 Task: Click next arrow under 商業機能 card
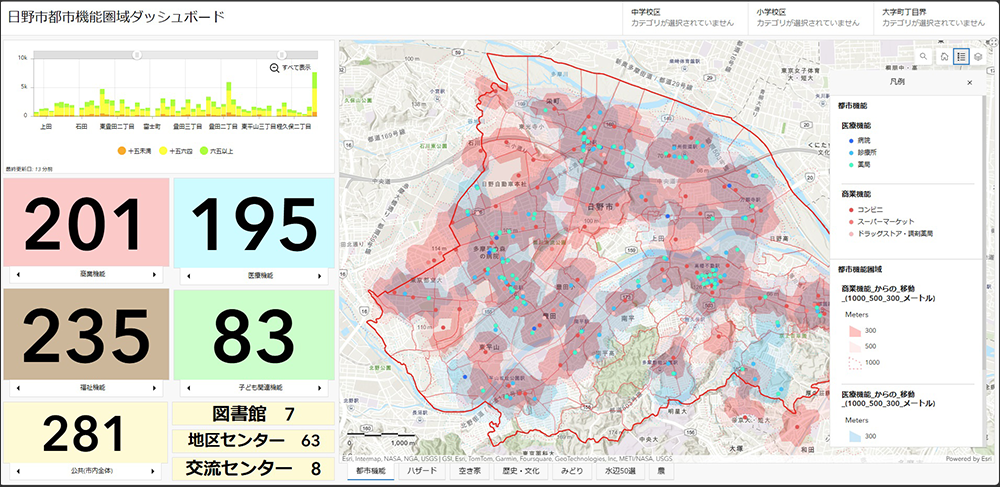click(x=154, y=274)
